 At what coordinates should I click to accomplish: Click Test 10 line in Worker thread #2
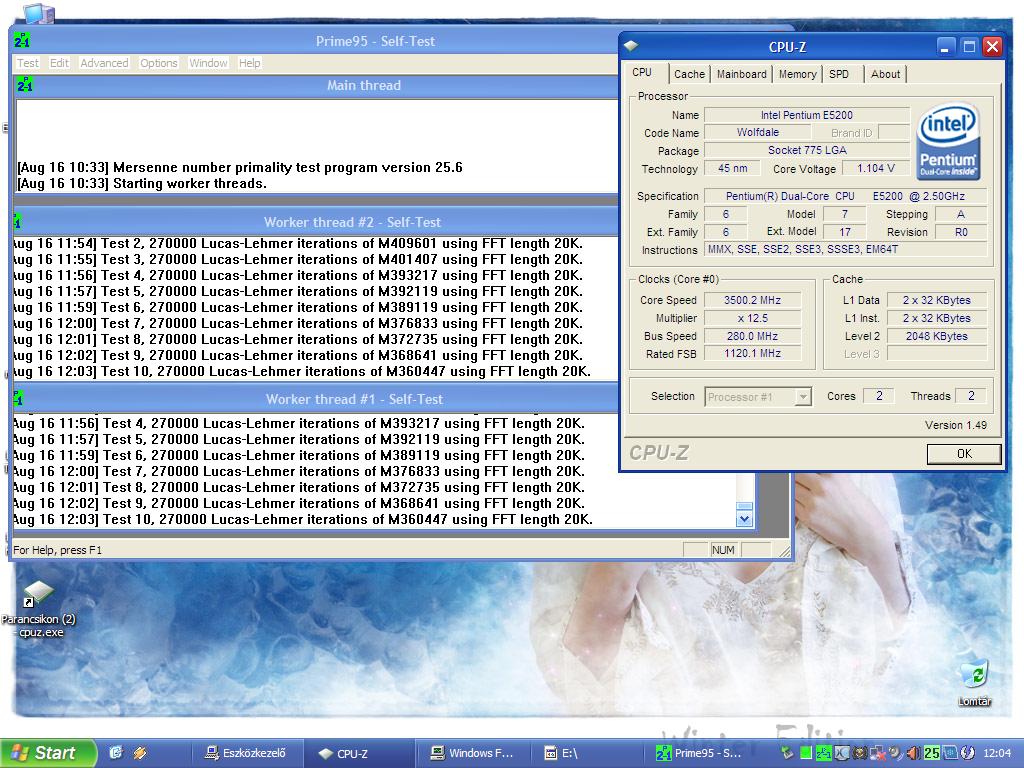pos(302,372)
